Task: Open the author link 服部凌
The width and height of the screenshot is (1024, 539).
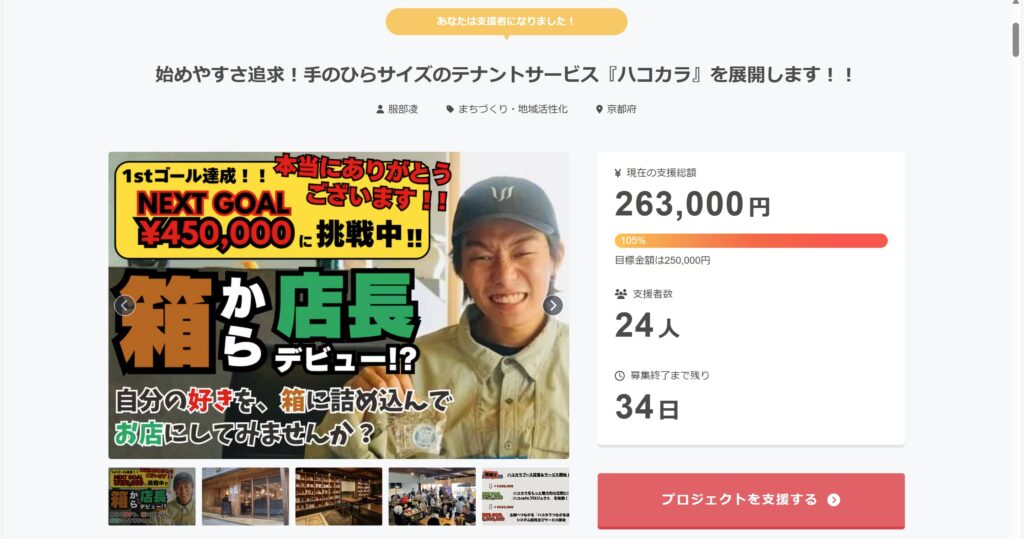Action: [403, 110]
